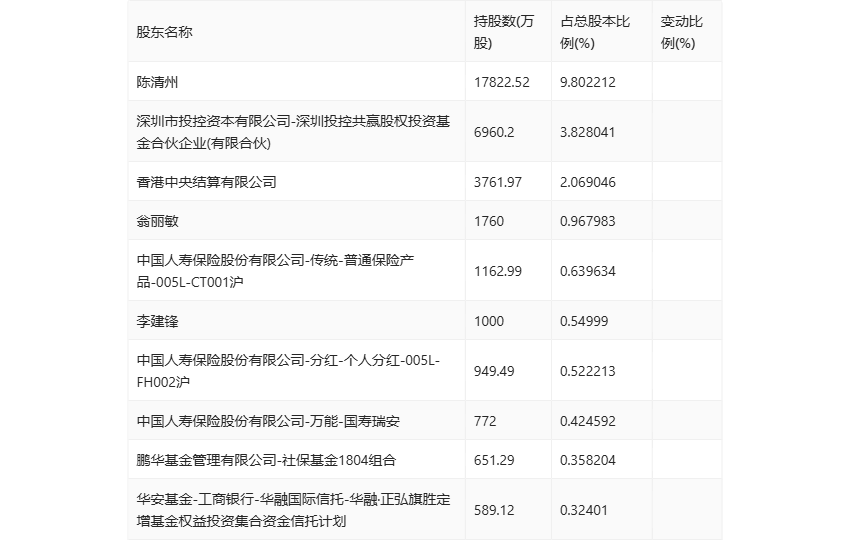The width and height of the screenshot is (850, 540).
Task: Select the 股东名称 column header
Action: tap(164, 32)
